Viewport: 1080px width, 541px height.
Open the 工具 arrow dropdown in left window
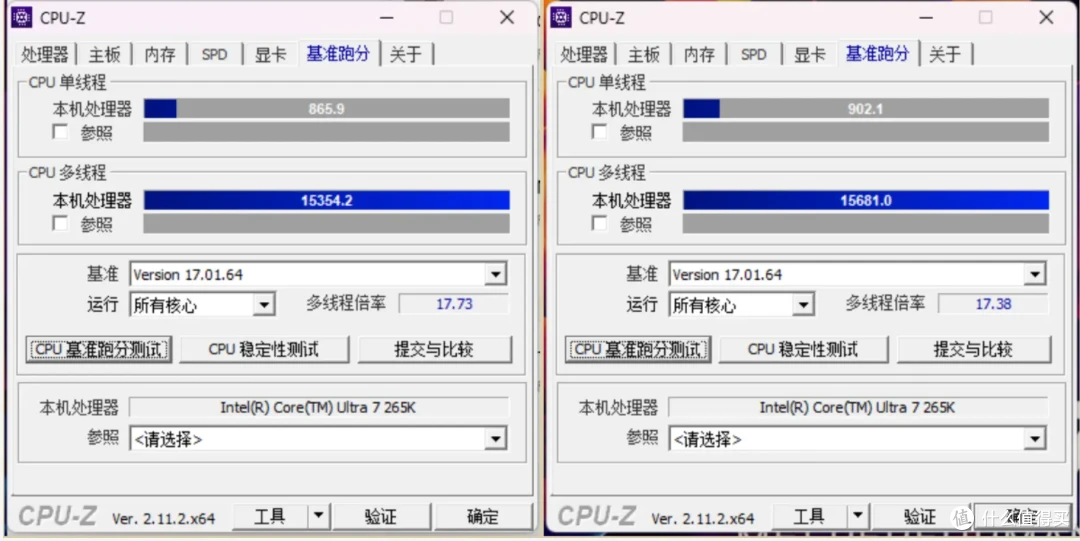point(318,516)
